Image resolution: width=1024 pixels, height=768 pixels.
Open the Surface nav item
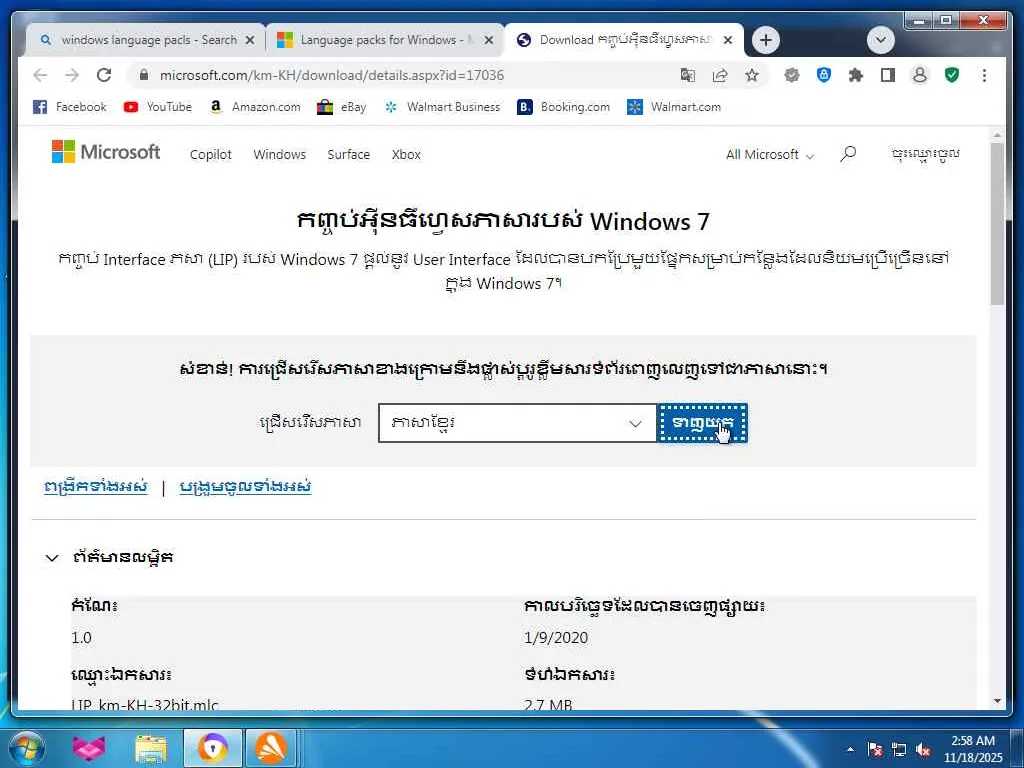pyautogui.click(x=348, y=155)
